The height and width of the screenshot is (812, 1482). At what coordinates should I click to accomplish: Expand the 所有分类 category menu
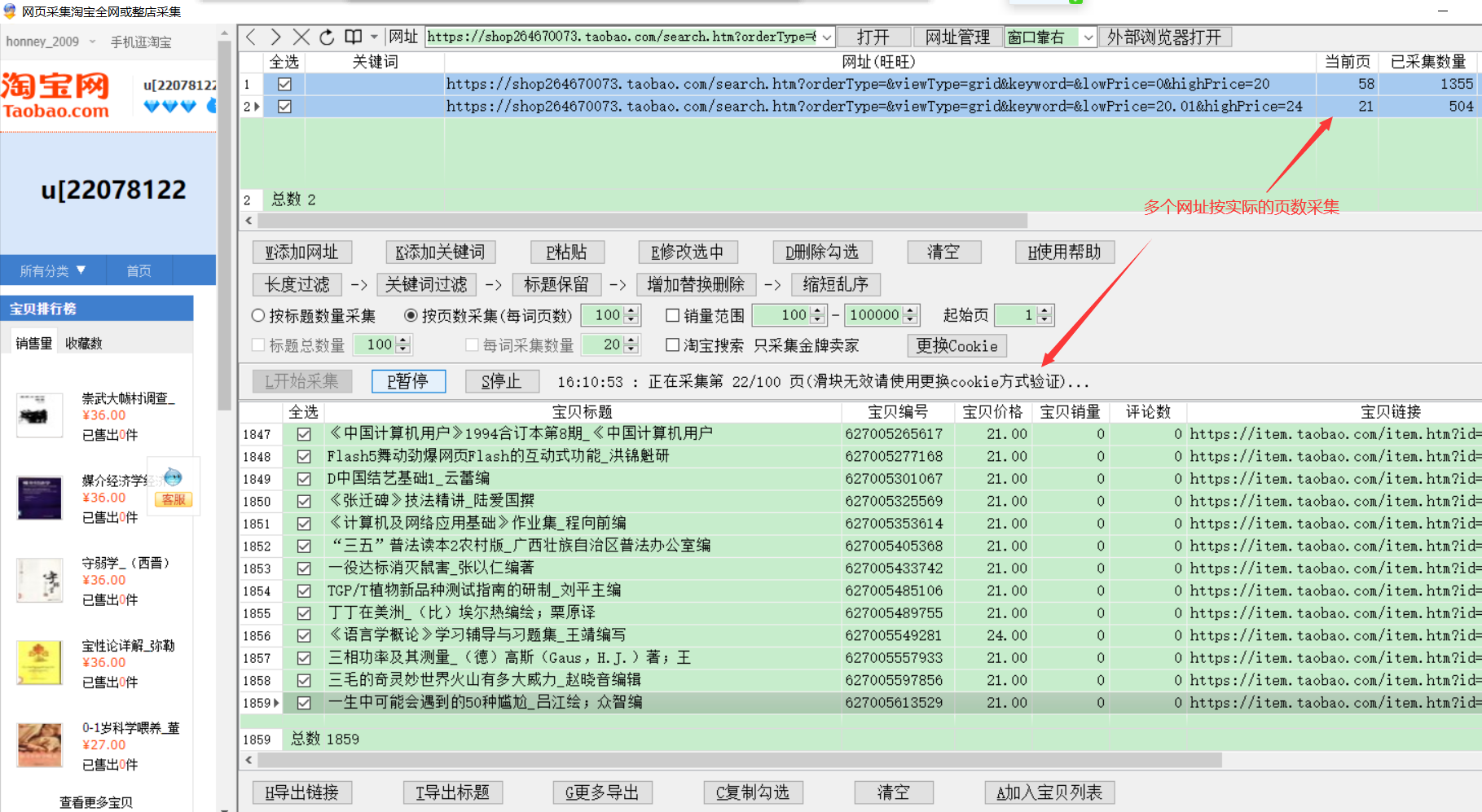(x=53, y=270)
